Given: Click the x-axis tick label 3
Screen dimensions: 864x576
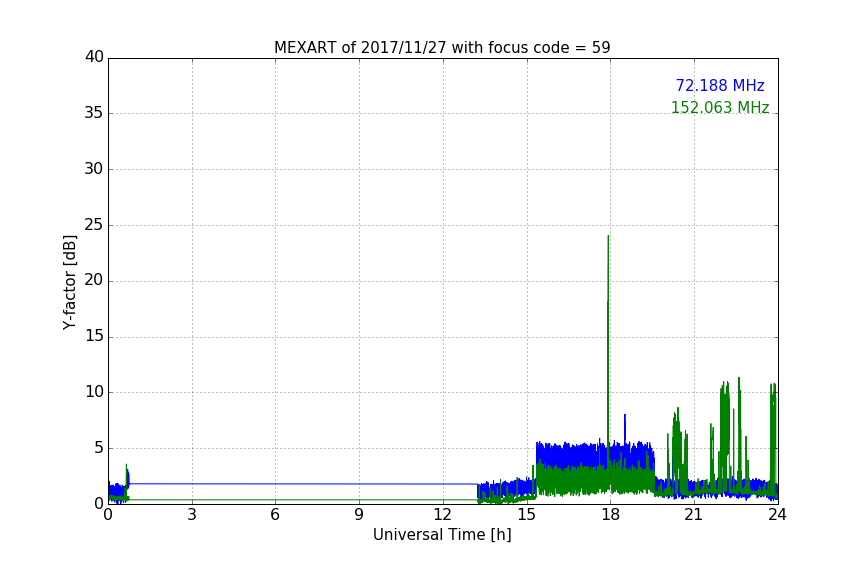Looking at the screenshot, I should tap(192, 515).
